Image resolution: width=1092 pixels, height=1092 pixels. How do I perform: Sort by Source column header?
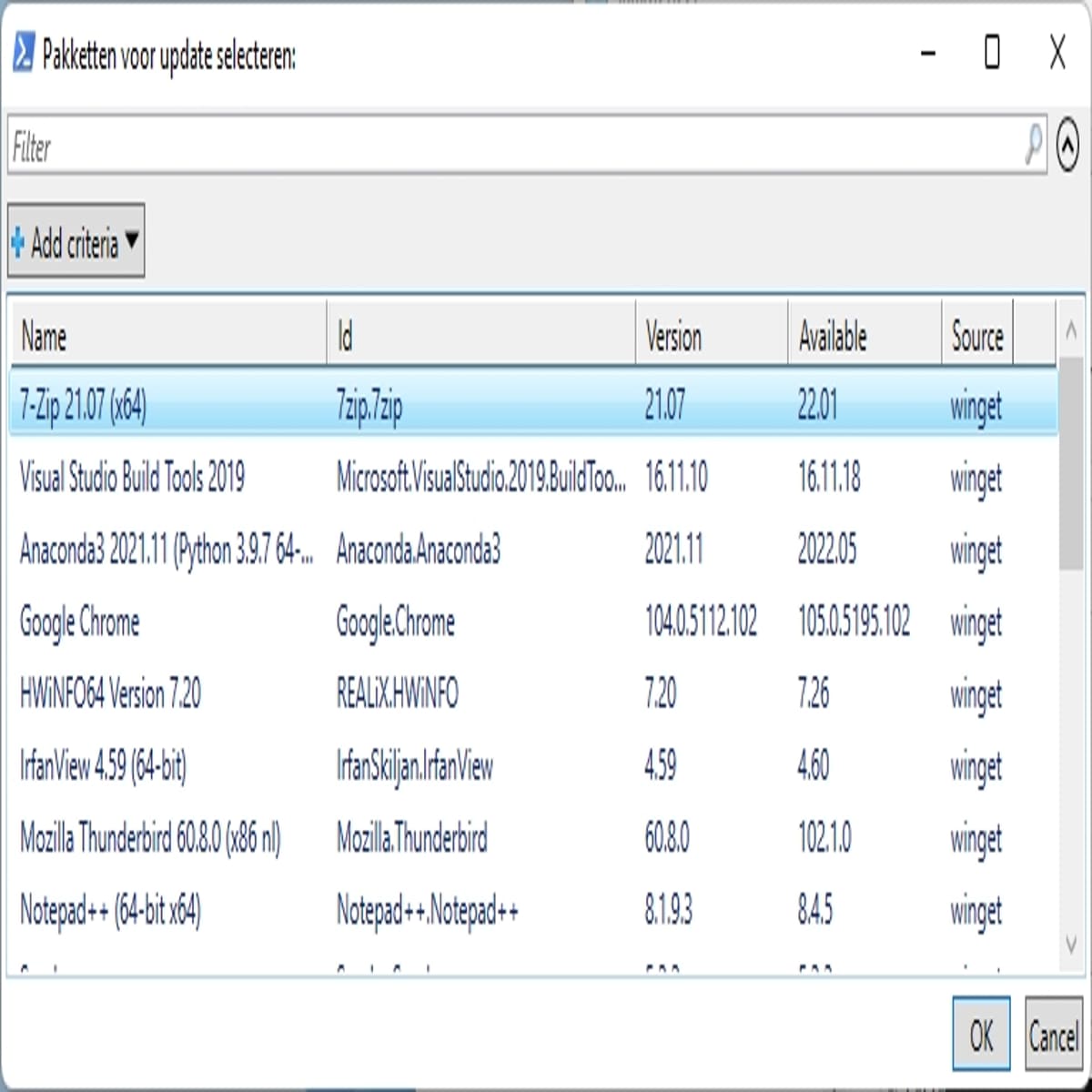977,338
